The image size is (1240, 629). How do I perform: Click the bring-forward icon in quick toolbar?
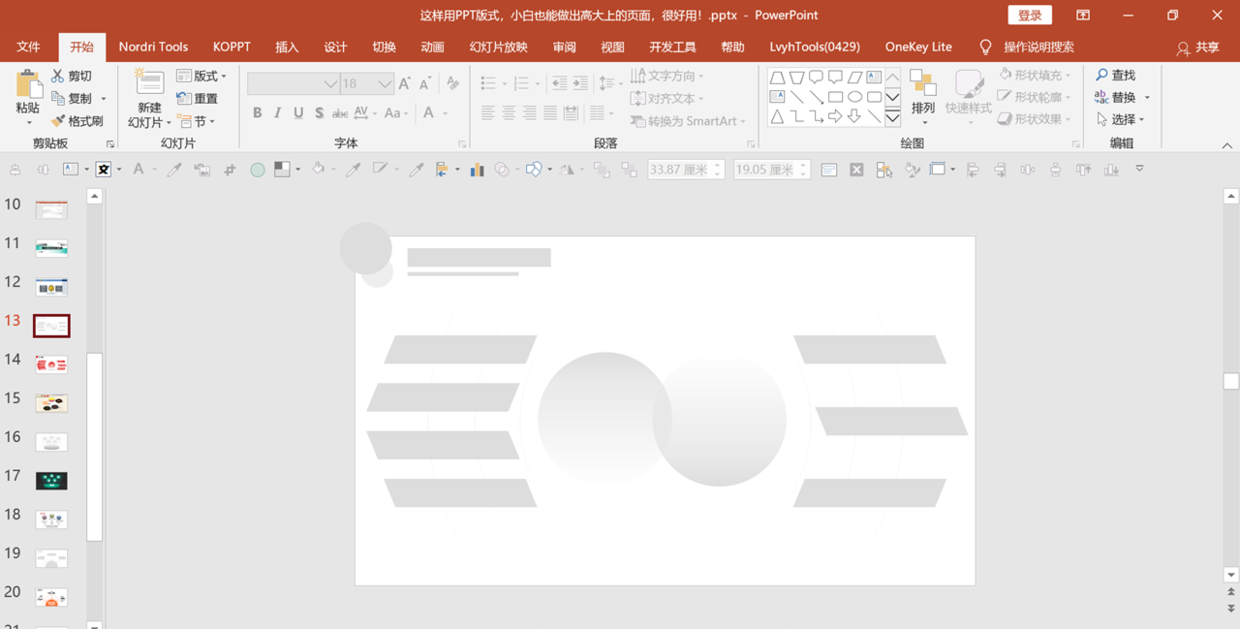pos(601,170)
